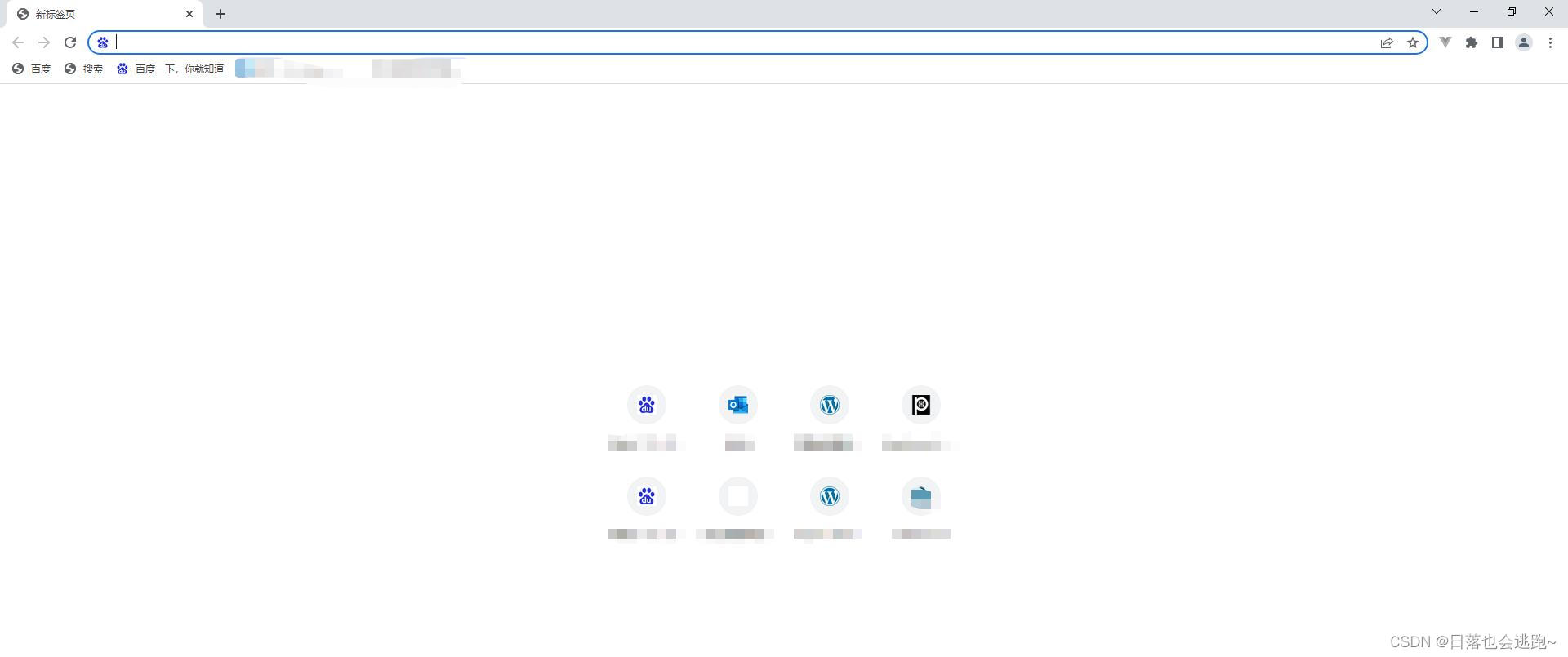The height and width of the screenshot is (657, 1568).
Task: Open the Extensions puzzle-piece menu
Action: tap(1472, 42)
